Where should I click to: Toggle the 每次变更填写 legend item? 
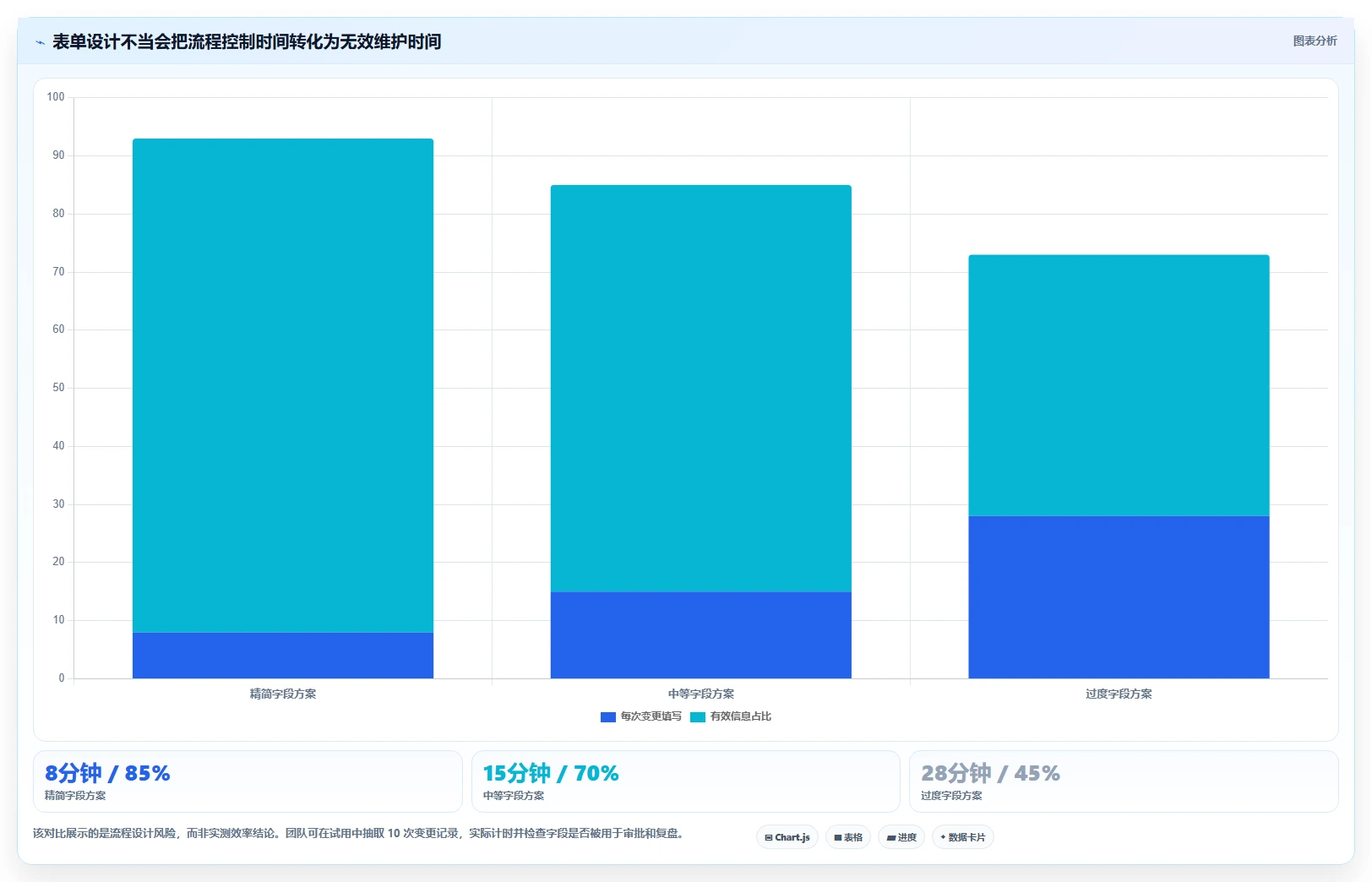click(x=641, y=716)
